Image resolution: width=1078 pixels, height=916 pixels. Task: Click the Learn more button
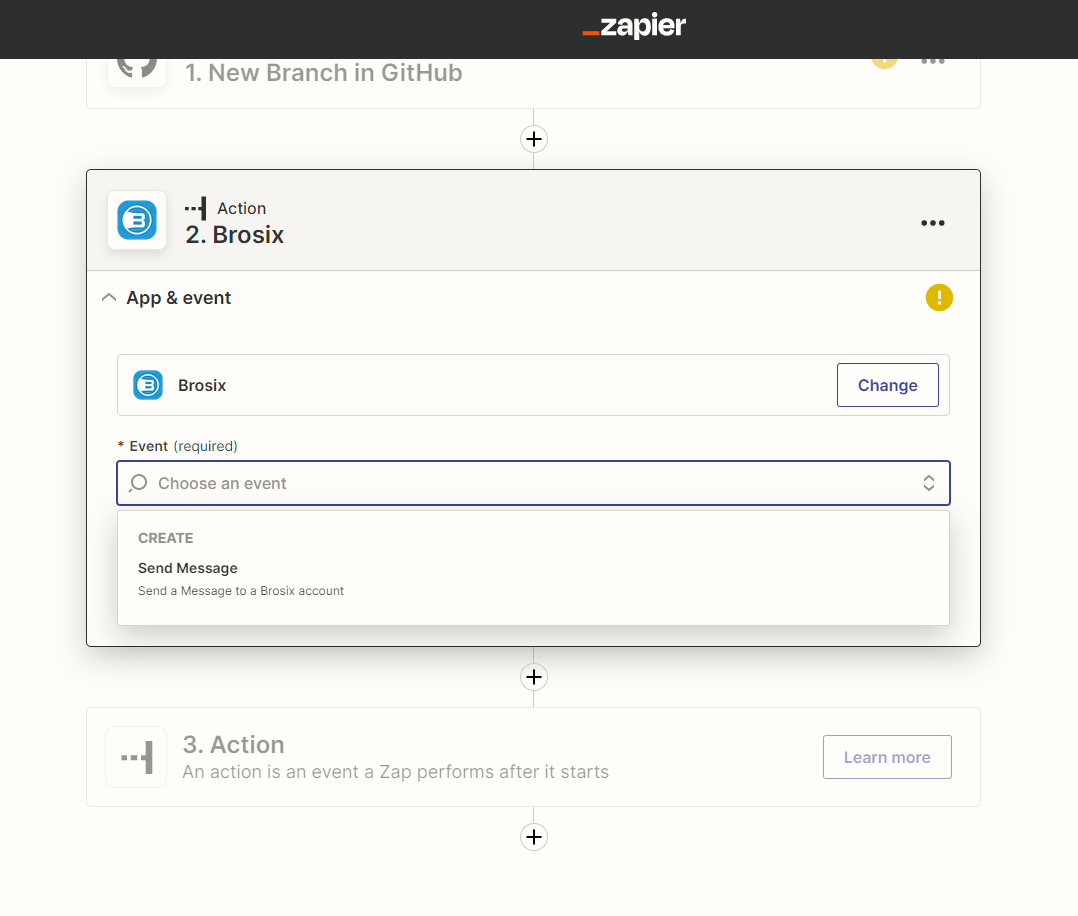tap(887, 757)
